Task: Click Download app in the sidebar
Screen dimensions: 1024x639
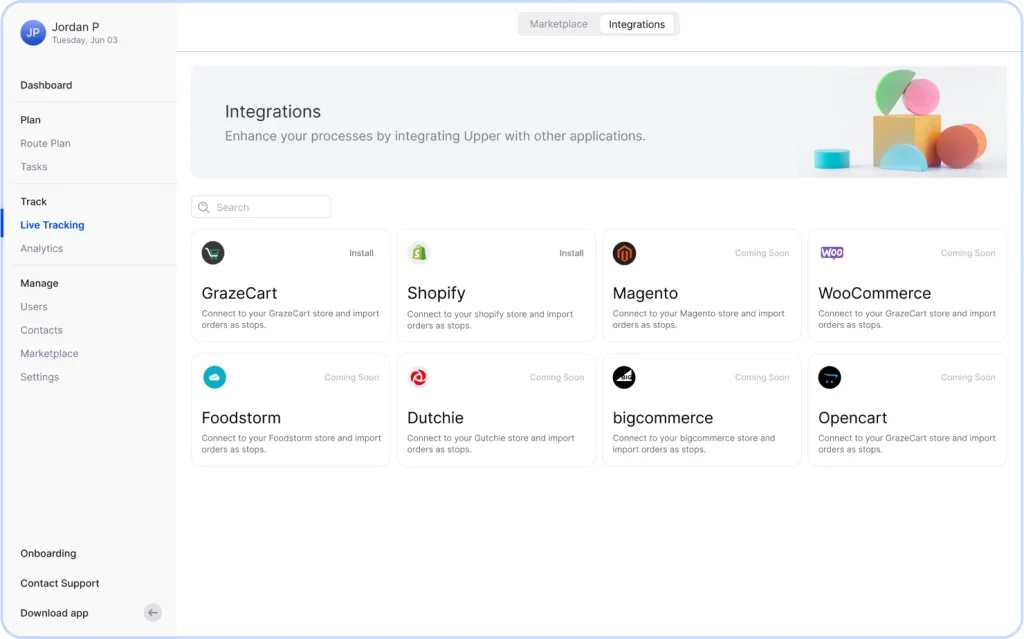Action: tap(54, 613)
